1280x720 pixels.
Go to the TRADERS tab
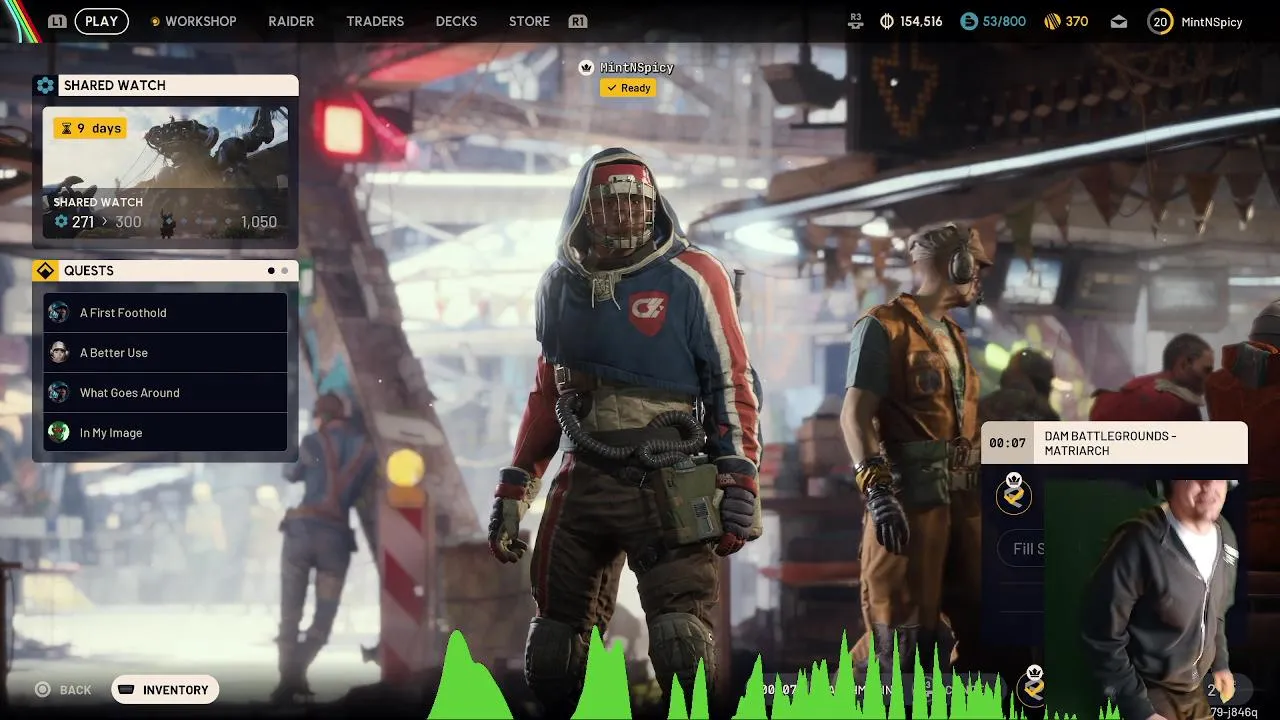(375, 21)
